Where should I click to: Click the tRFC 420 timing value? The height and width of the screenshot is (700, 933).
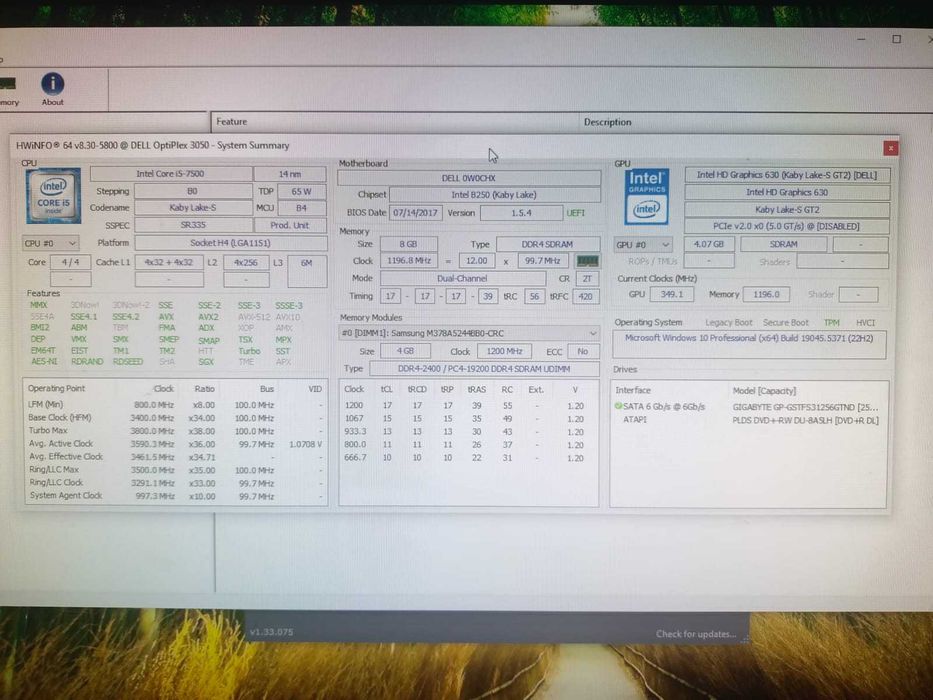(585, 296)
